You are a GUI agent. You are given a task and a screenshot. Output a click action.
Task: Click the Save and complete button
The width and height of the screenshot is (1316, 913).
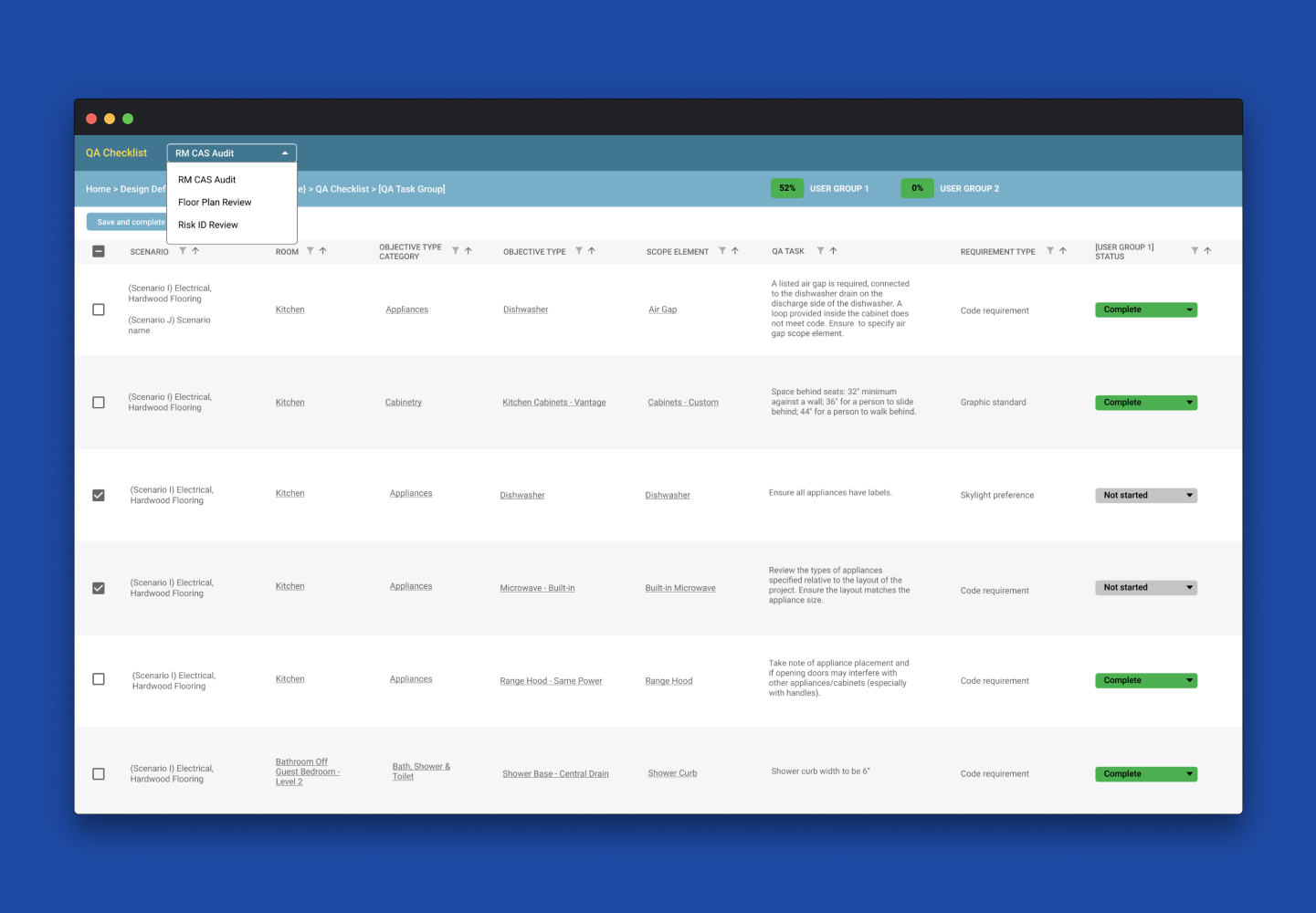[126, 222]
